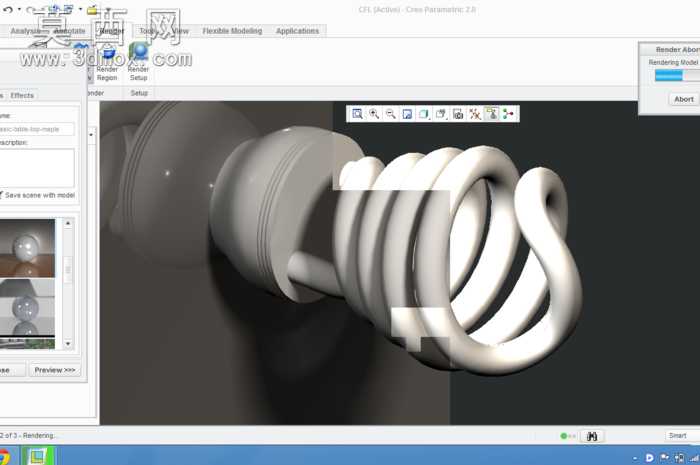Switch to the Render ribbon tab
The width and height of the screenshot is (700, 465).
pyautogui.click(x=112, y=31)
